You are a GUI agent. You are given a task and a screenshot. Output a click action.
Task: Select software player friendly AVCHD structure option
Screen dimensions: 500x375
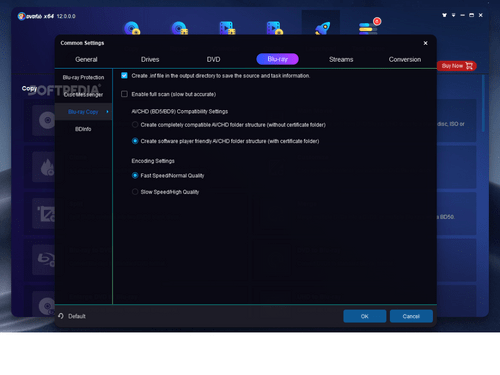tap(135, 141)
